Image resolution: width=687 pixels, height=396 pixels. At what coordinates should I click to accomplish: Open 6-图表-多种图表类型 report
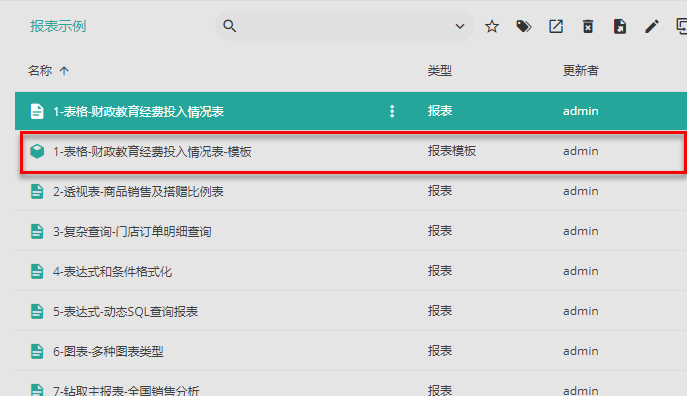pos(108,351)
